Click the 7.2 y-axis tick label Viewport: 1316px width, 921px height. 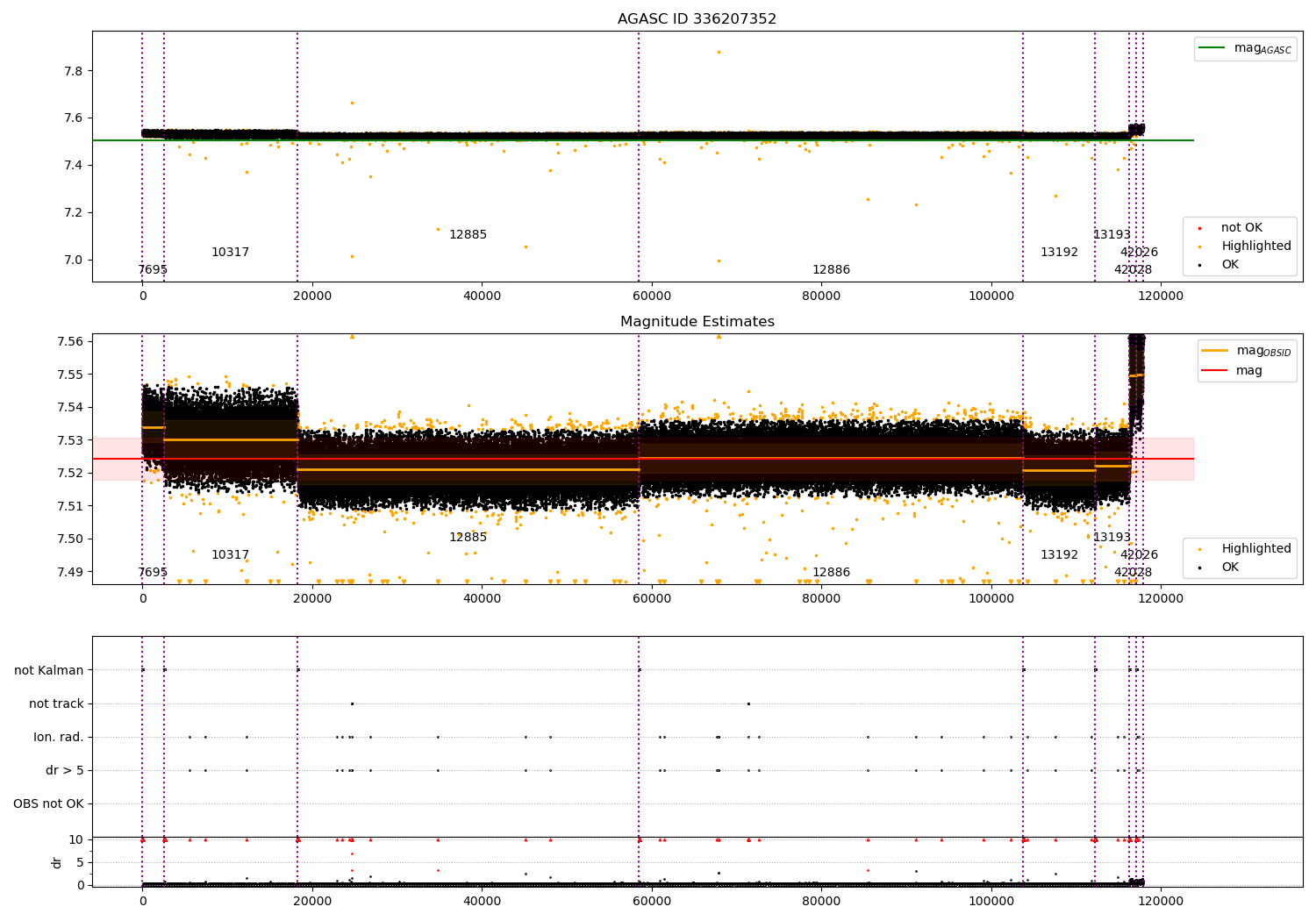75,213
